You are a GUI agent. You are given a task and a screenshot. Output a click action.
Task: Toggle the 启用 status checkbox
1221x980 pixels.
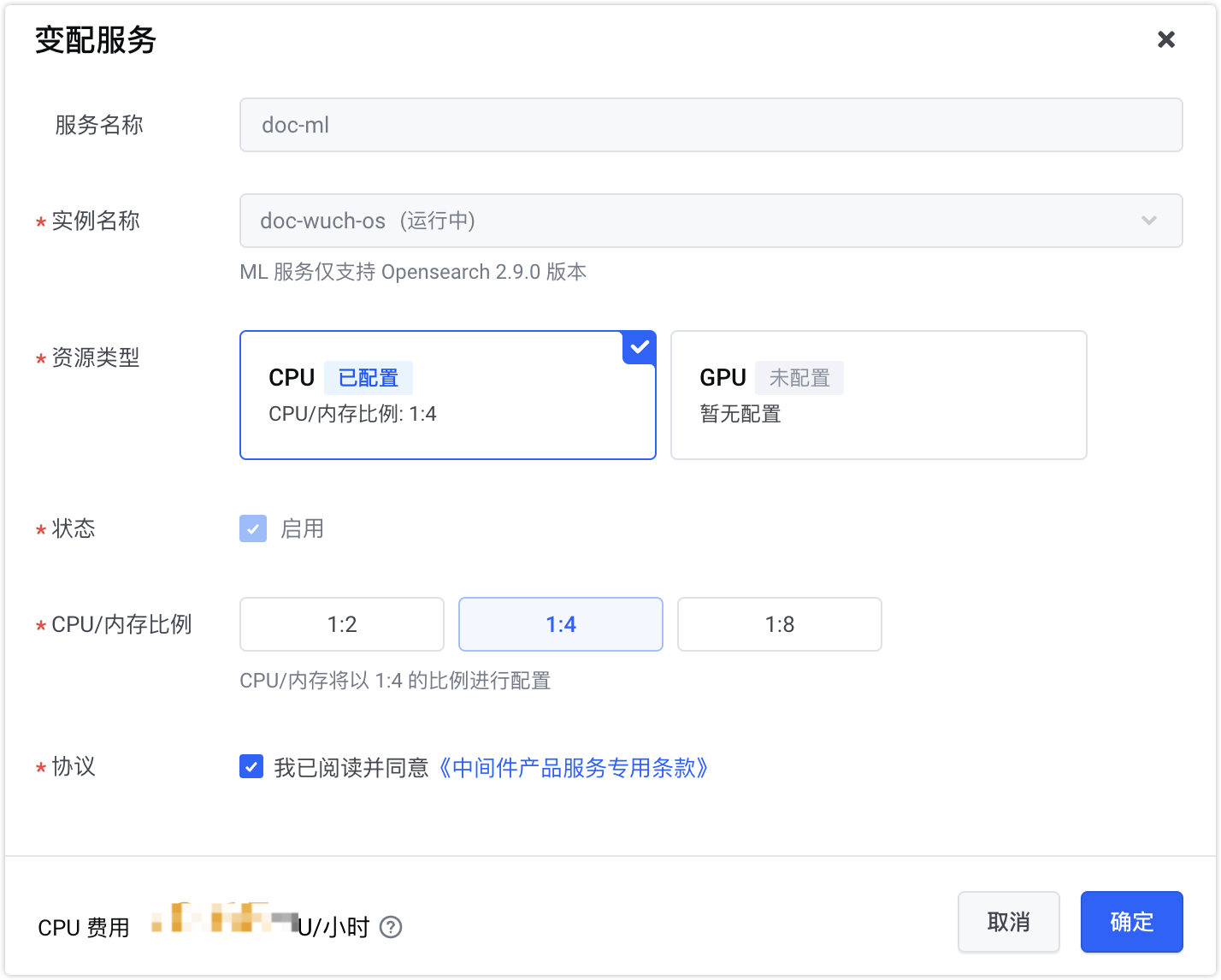tap(253, 528)
